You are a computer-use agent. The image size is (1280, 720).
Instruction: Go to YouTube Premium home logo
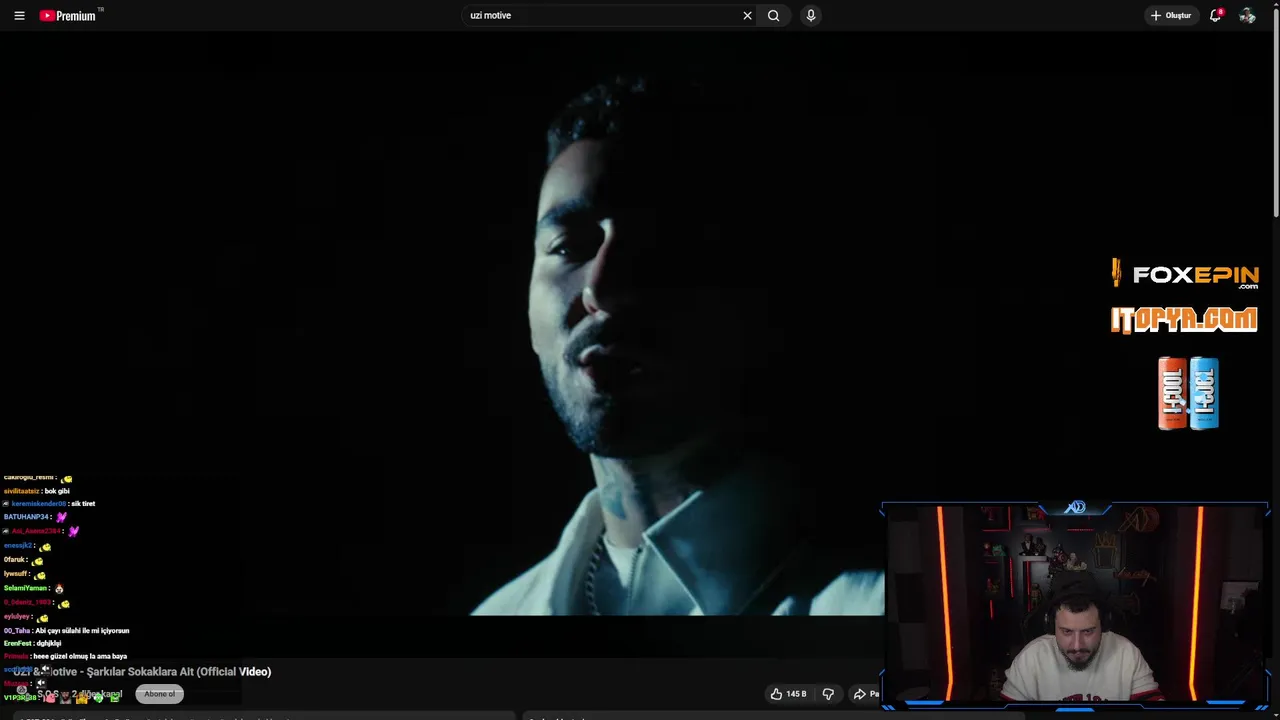(70, 15)
